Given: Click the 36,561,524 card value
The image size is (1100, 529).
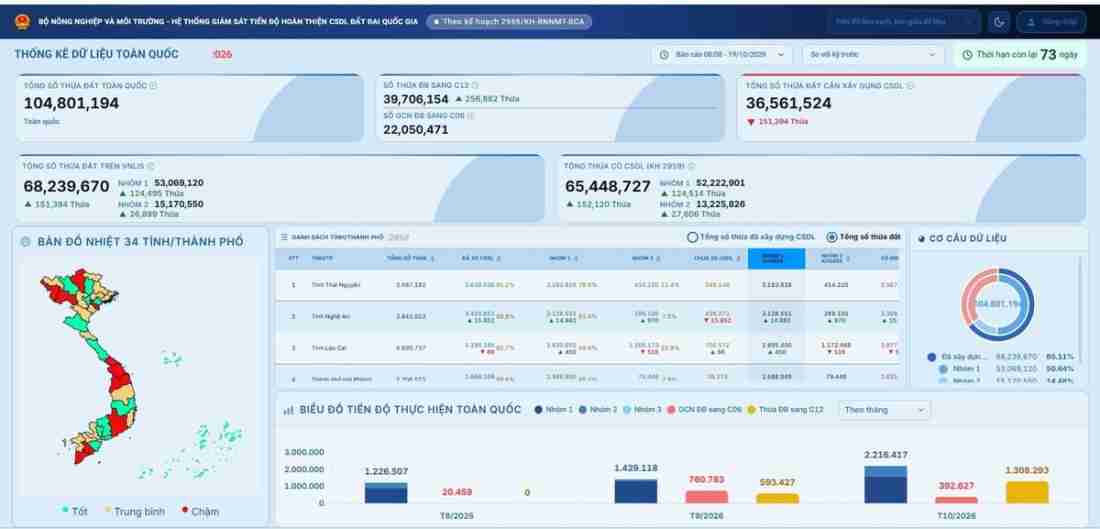Looking at the screenshot, I should (x=789, y=103).
